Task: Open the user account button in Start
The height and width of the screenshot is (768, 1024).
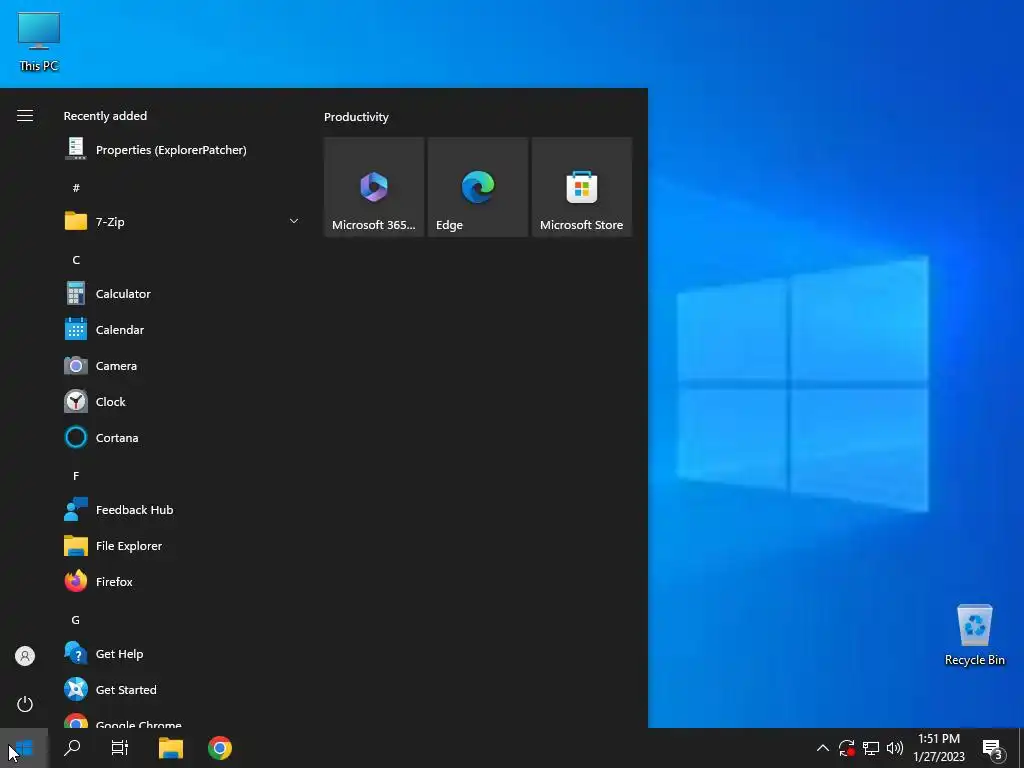Action: pyautogui.click(x=25, y=656)
